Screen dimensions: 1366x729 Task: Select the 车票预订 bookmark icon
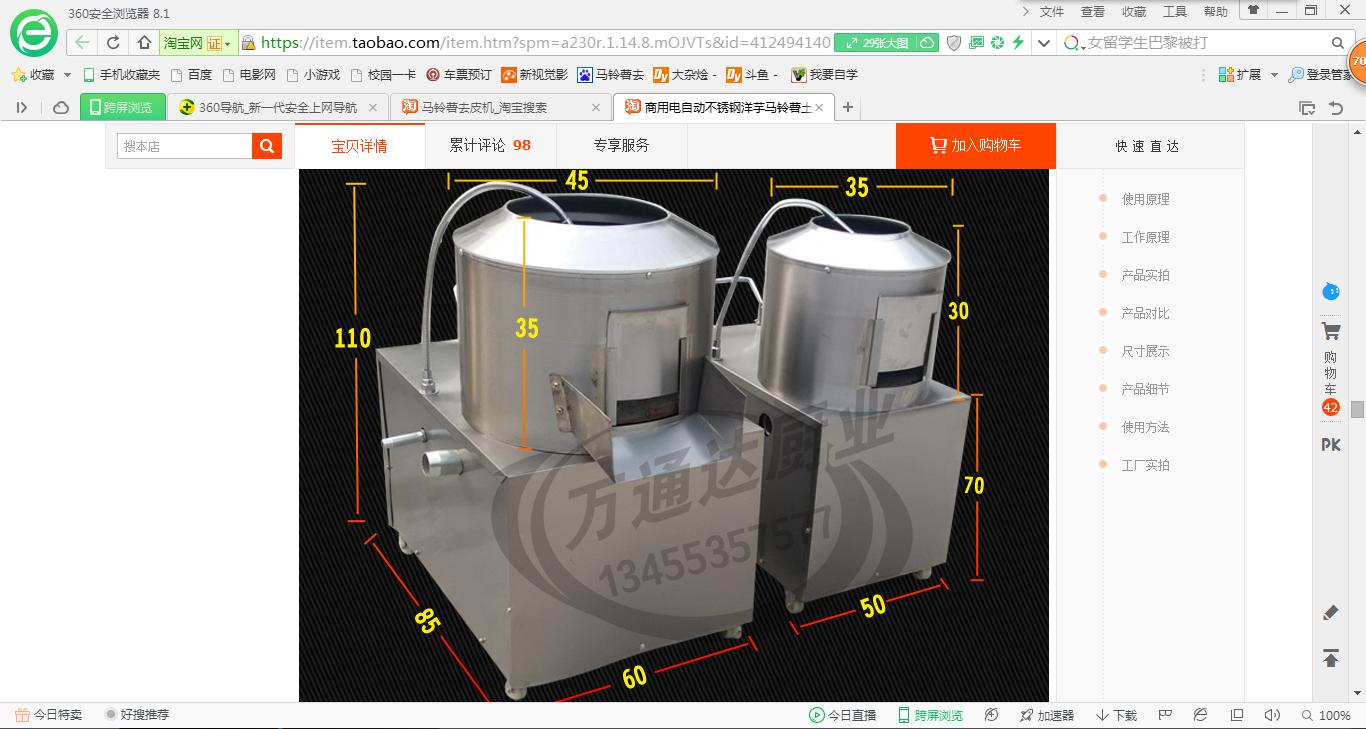click(432, 74)
